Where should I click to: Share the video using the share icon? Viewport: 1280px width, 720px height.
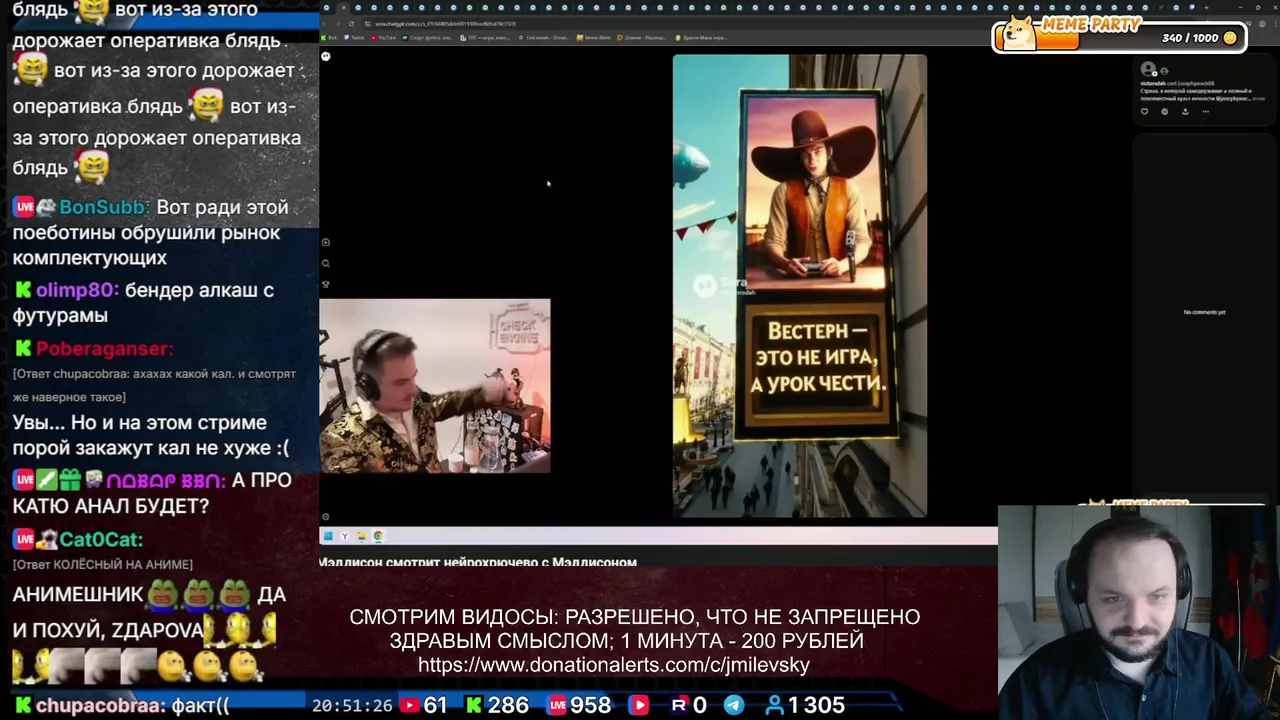1185,111
